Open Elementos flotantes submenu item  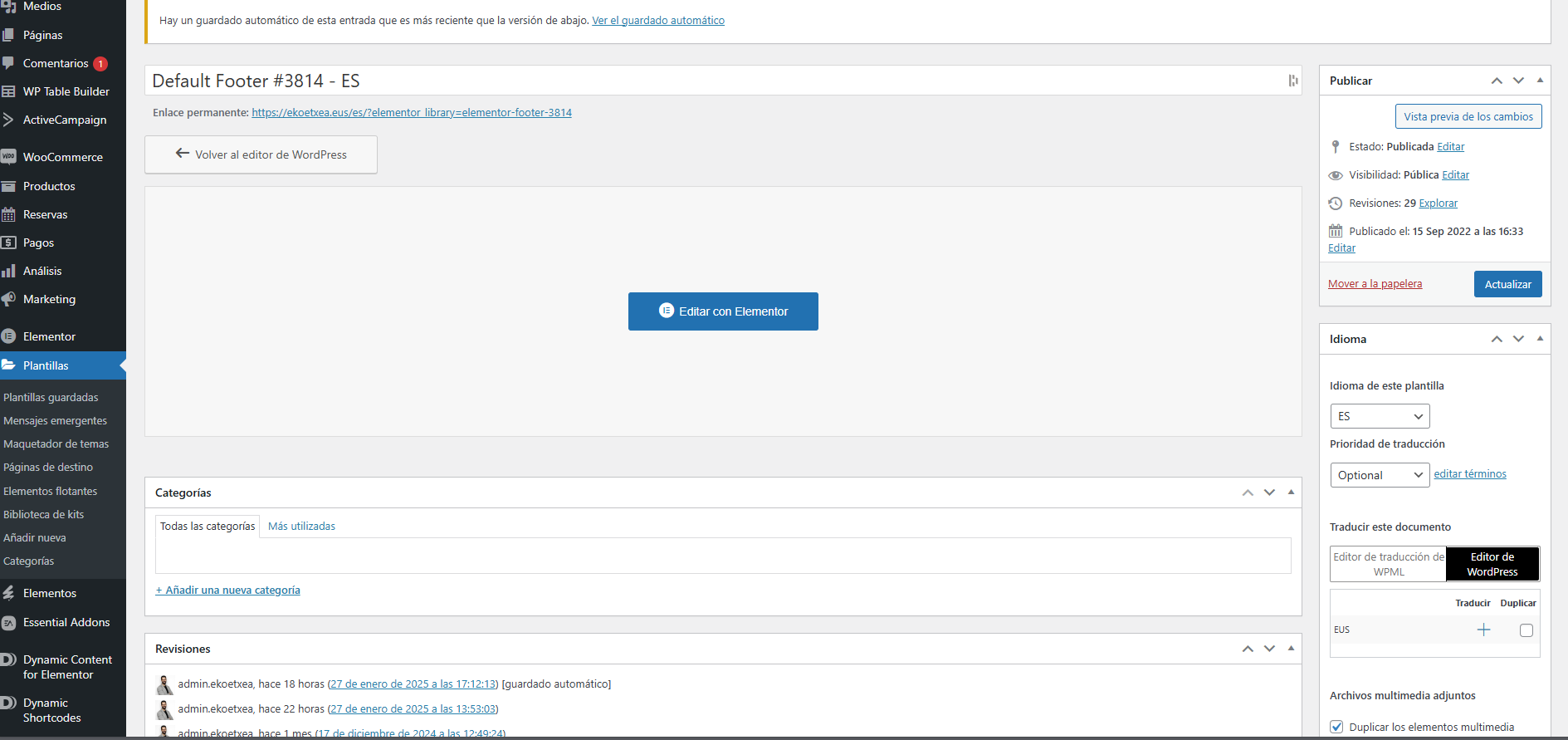click(x=50, y=492)
